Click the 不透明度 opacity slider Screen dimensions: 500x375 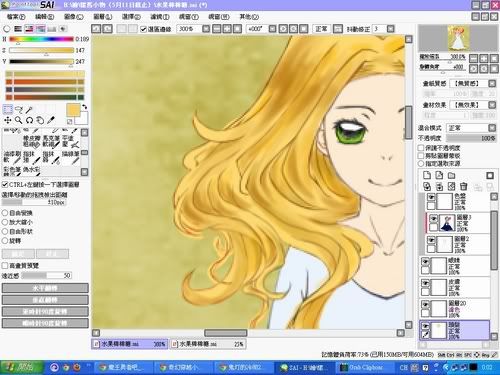click(471, 138)
